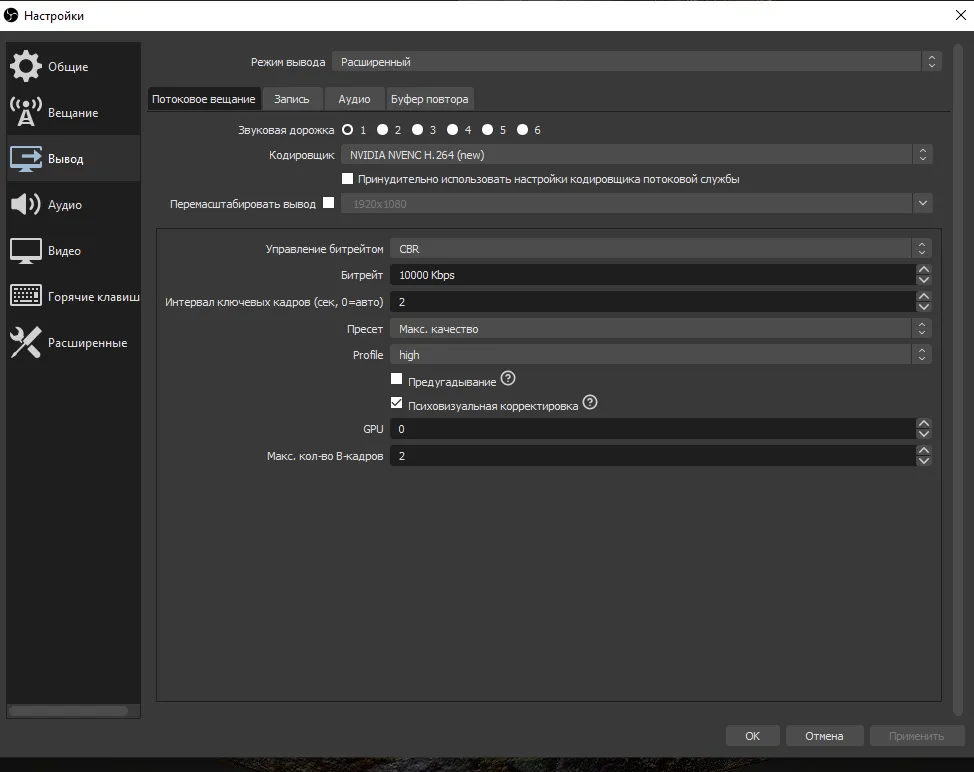Viewport: 974px width, 772px height.
Task: Open Горячие клавиши settings section
Action: pyautogui.click(x=73, y=297)
